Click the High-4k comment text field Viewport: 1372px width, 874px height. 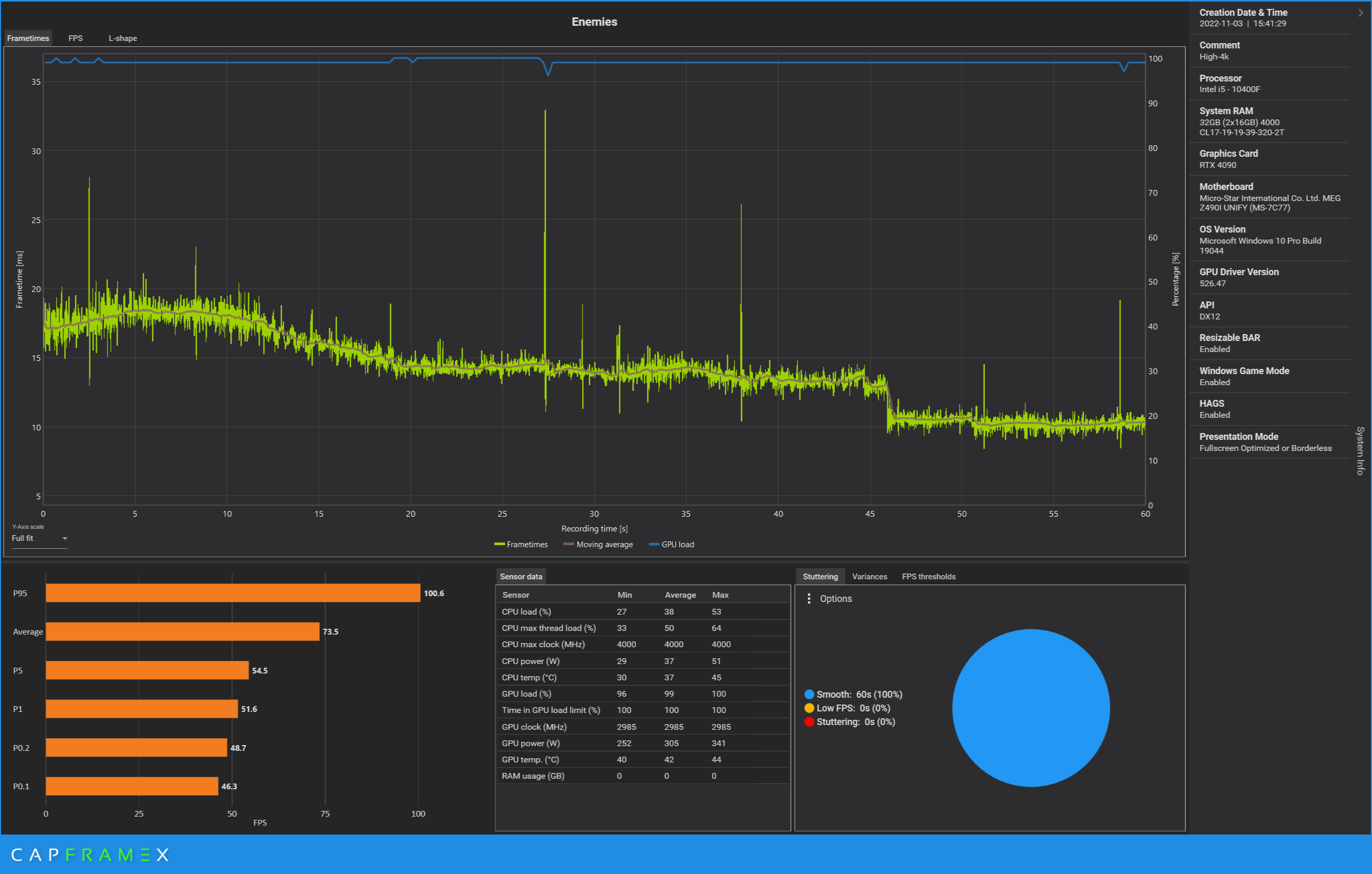pos(1214,56)
